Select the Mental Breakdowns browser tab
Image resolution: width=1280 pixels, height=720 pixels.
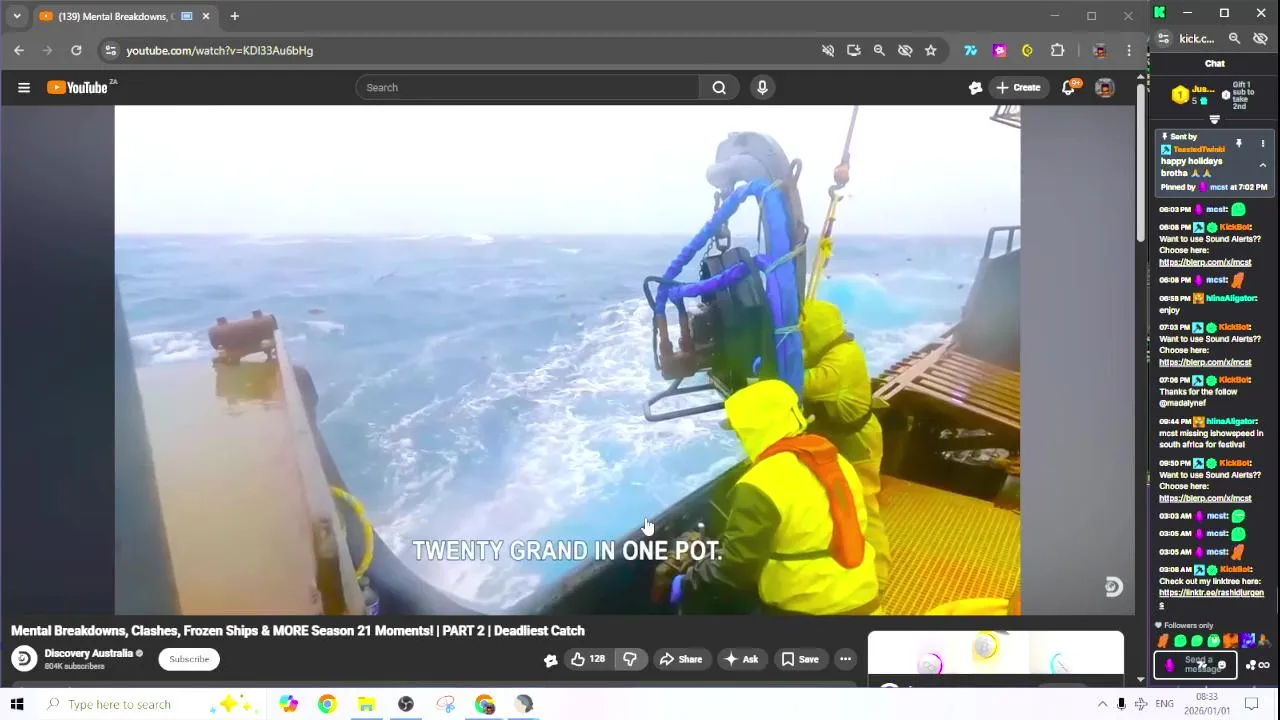113,16
